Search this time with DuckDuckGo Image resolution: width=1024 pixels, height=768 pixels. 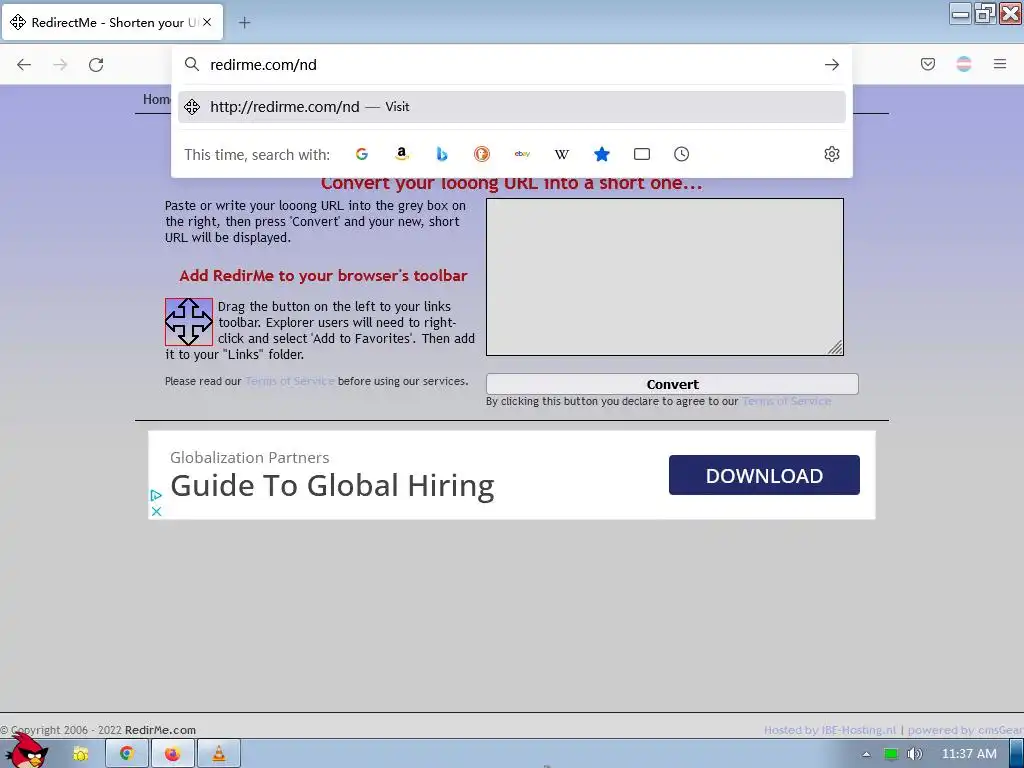tap(482, 154)
